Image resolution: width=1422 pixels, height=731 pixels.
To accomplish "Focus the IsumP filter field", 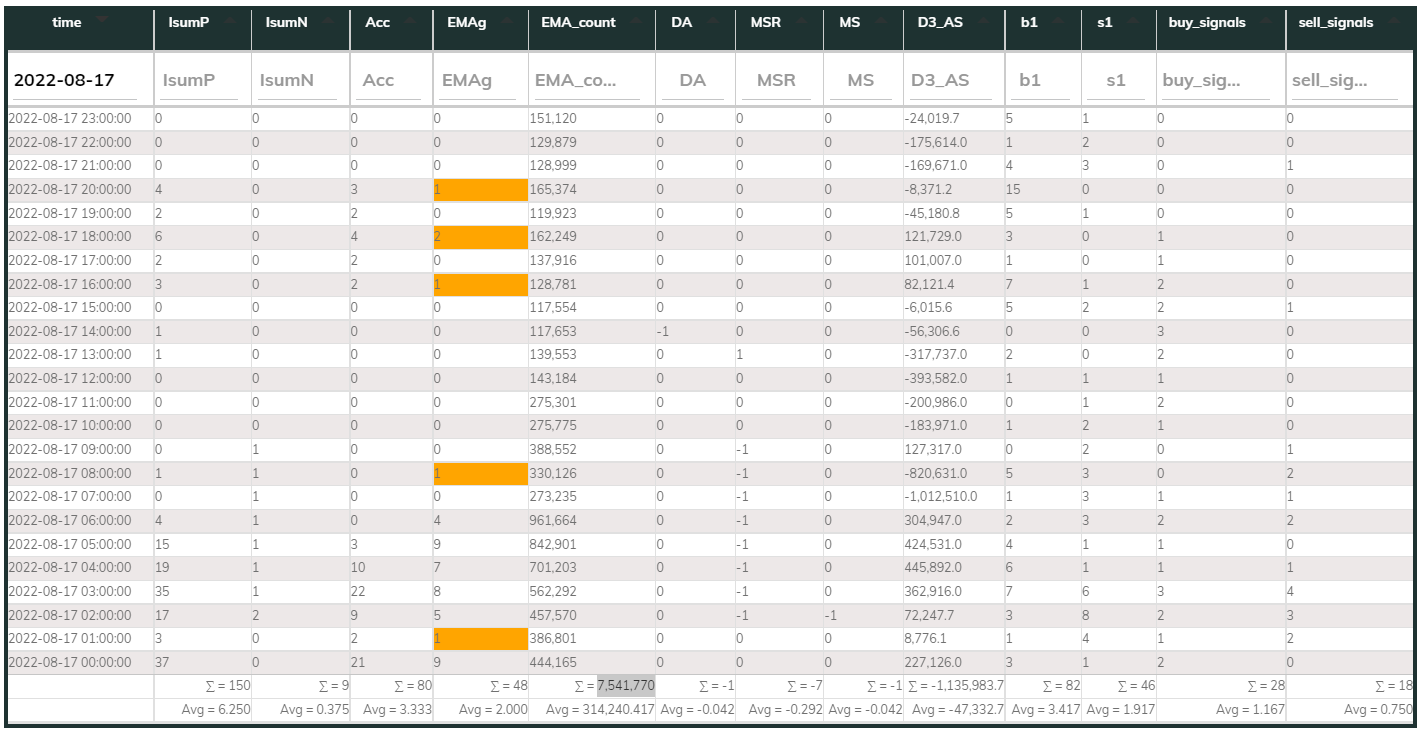I will point(200,80).
